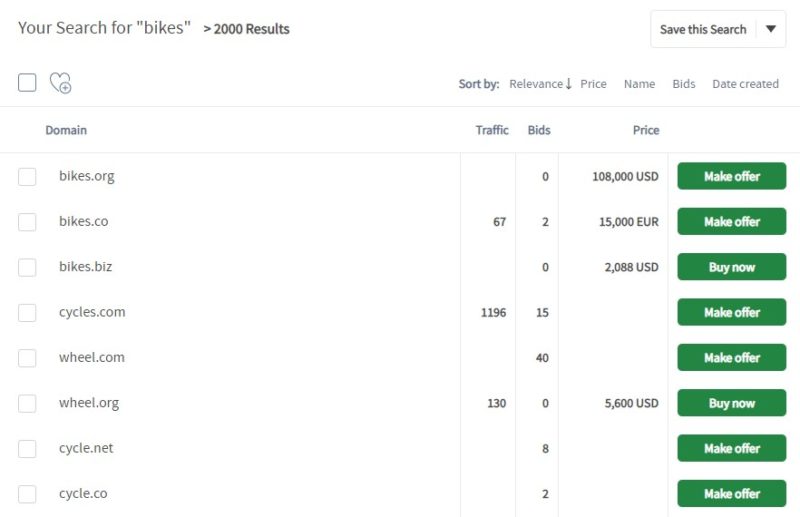Sort results by Name
The width and height of the screenshot is (800, 517).
639,84
